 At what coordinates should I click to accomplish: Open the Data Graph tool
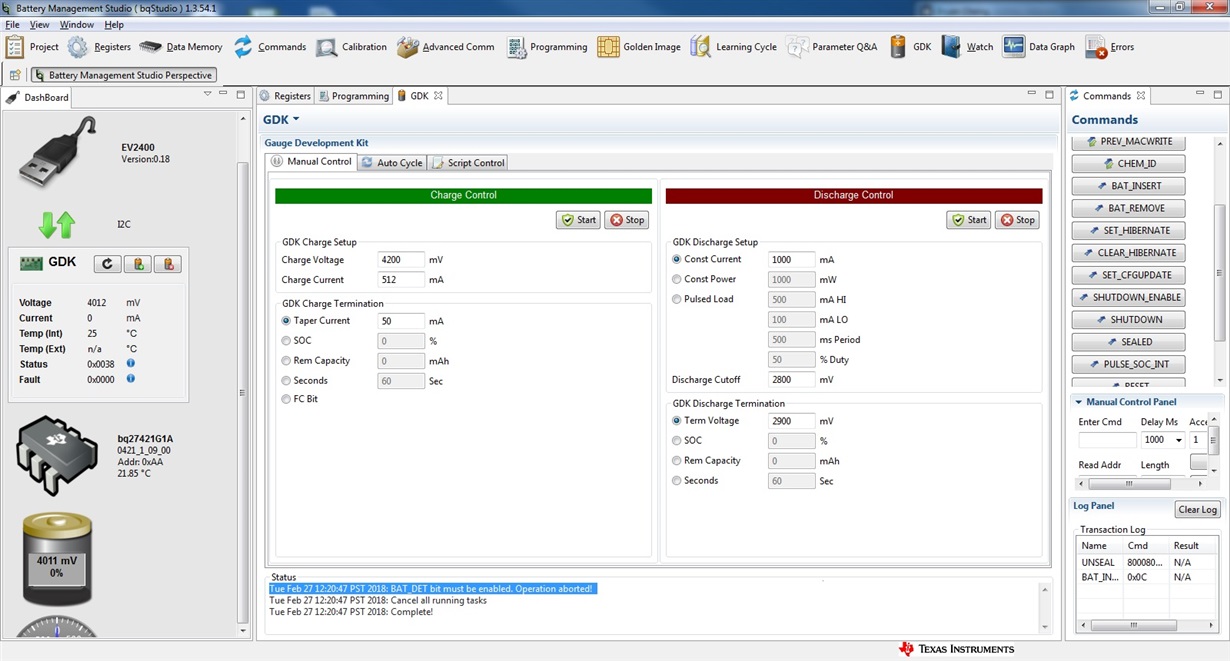point(1039,47)
